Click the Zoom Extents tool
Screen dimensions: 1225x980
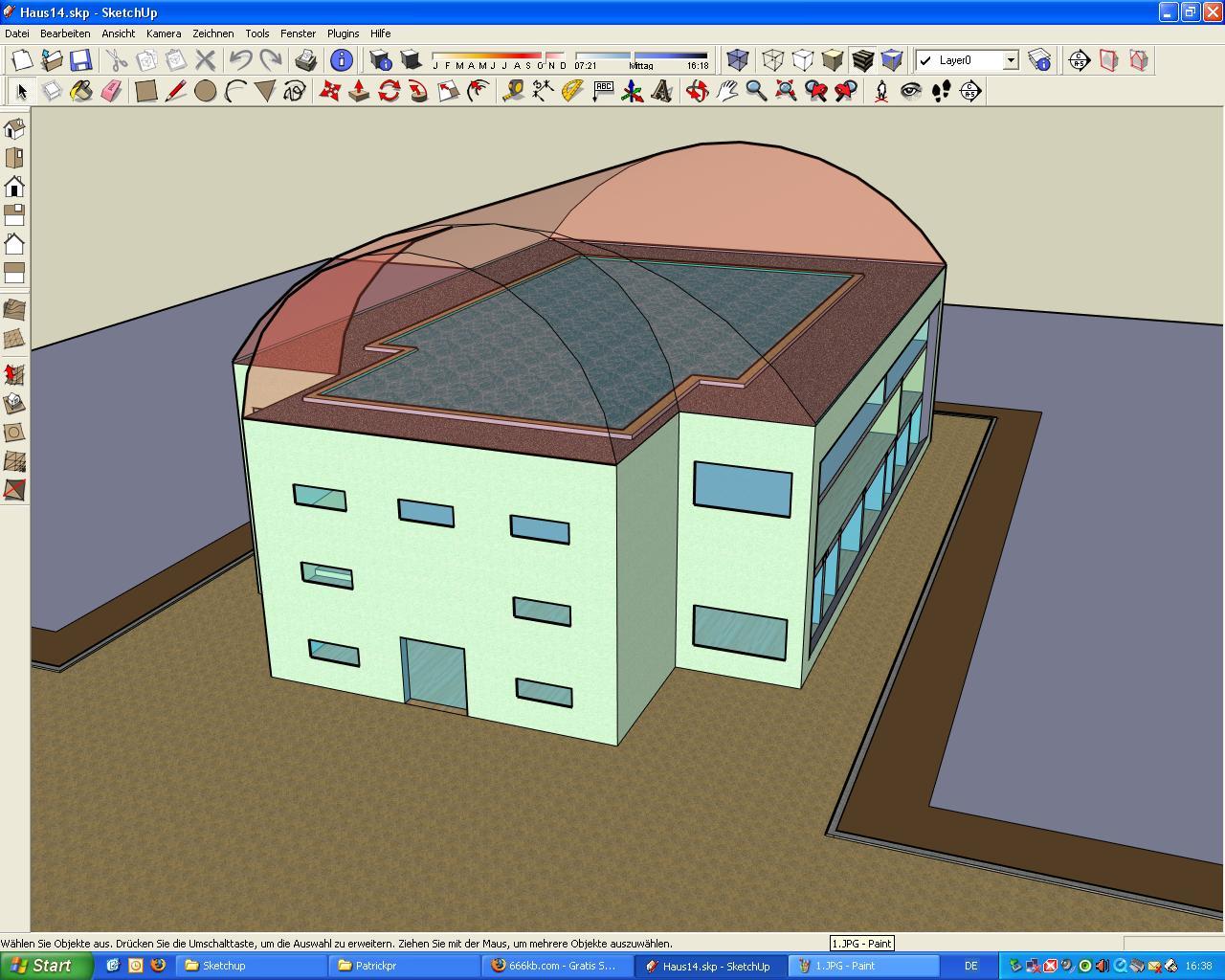pos(787,91)
